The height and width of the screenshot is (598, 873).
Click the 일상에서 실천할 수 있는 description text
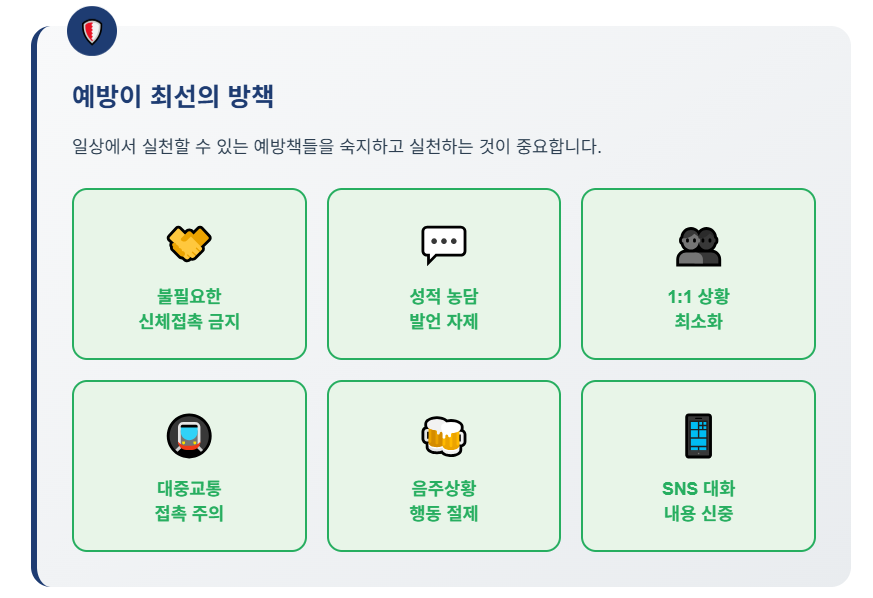point(337,146)
